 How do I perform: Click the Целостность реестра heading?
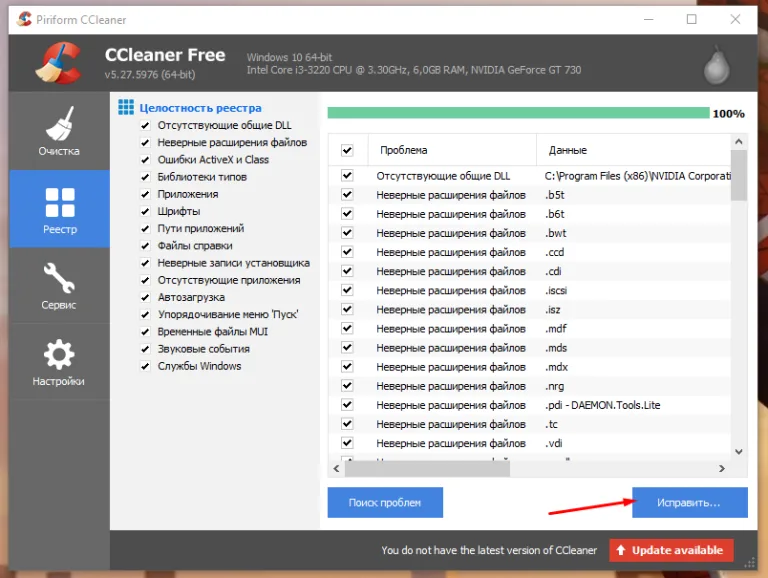tap(200, 108)
